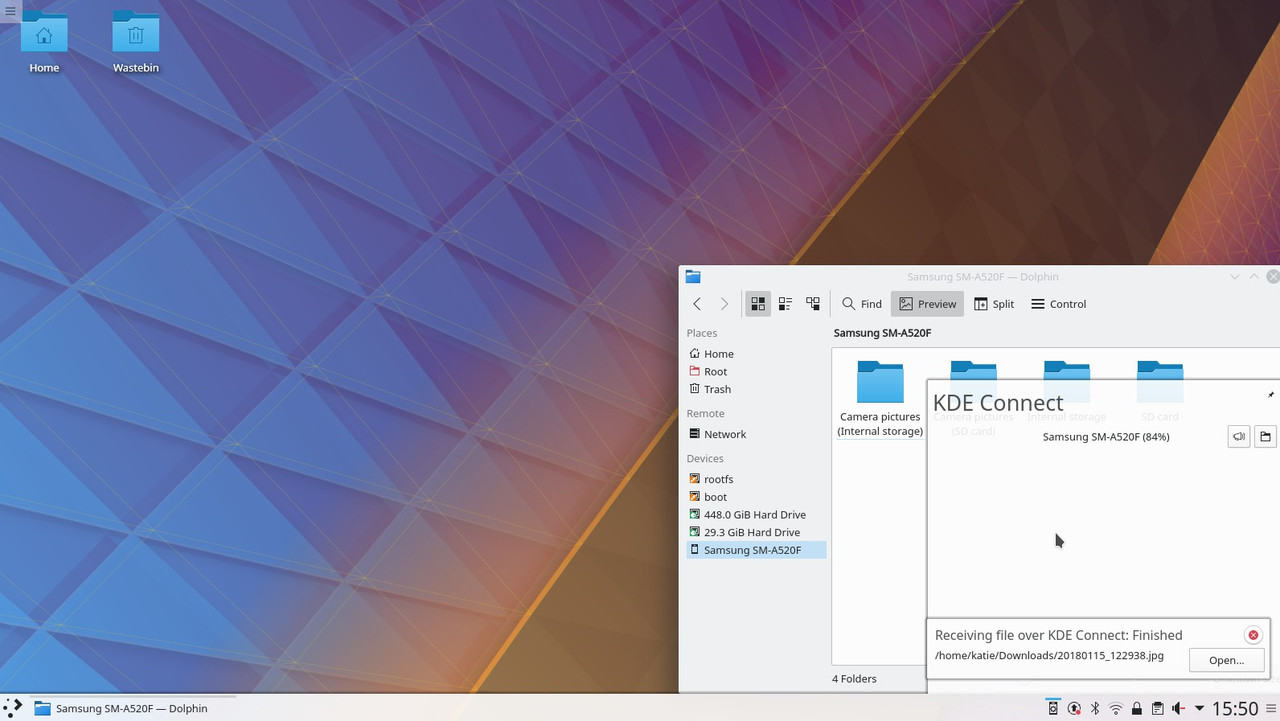Browse the Samsung device files in KDE Connect

coord(1265,437)
